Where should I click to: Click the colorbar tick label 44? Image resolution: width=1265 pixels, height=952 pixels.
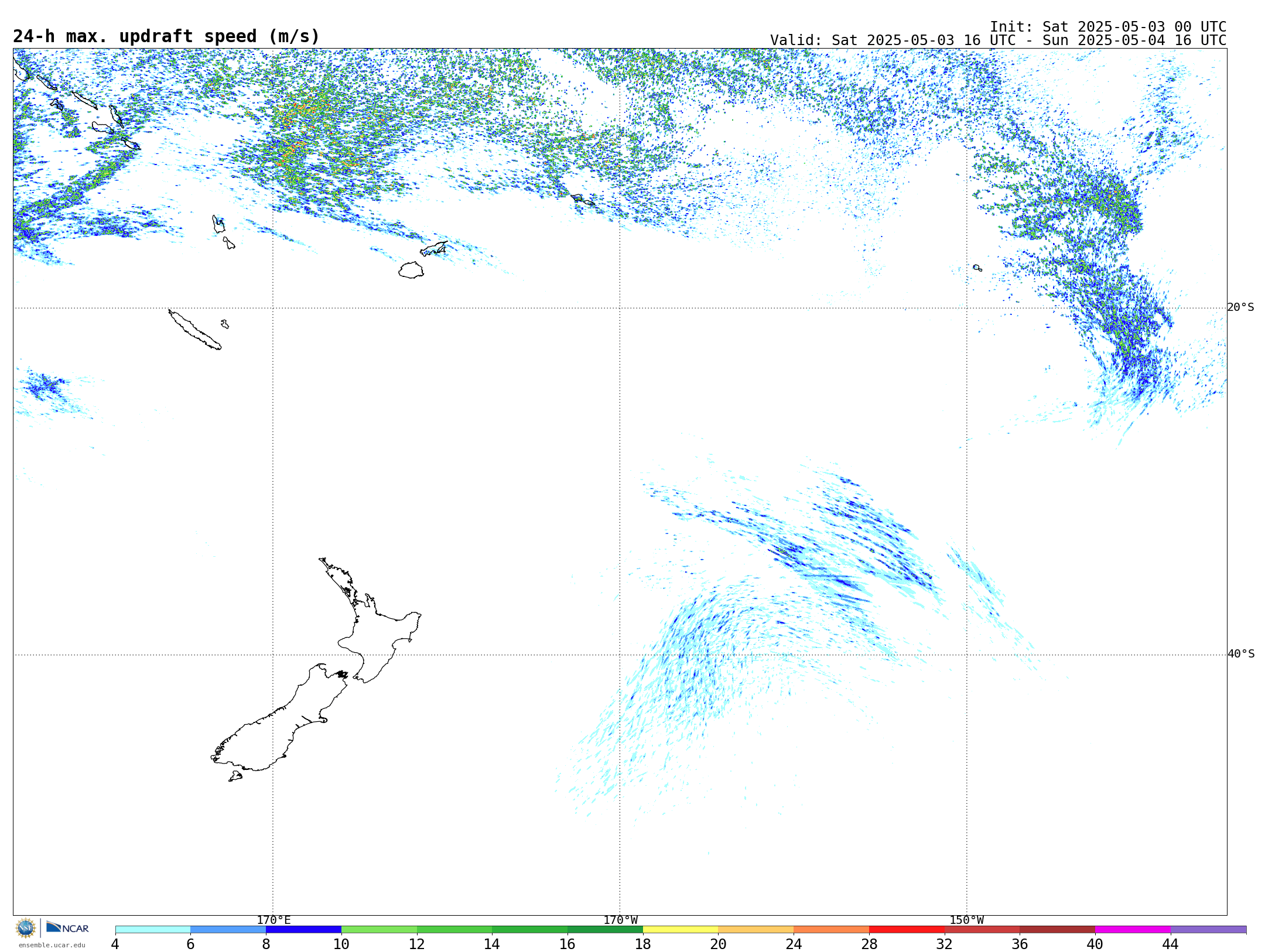(1170, 944)
